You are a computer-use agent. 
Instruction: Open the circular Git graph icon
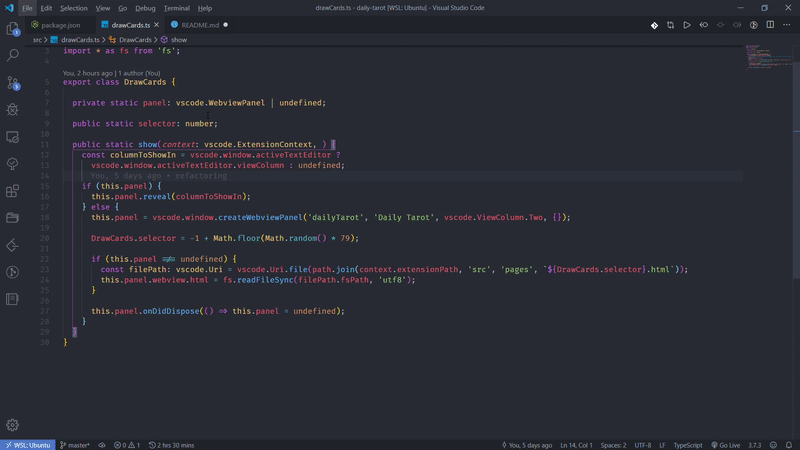[x=13, y=272]
